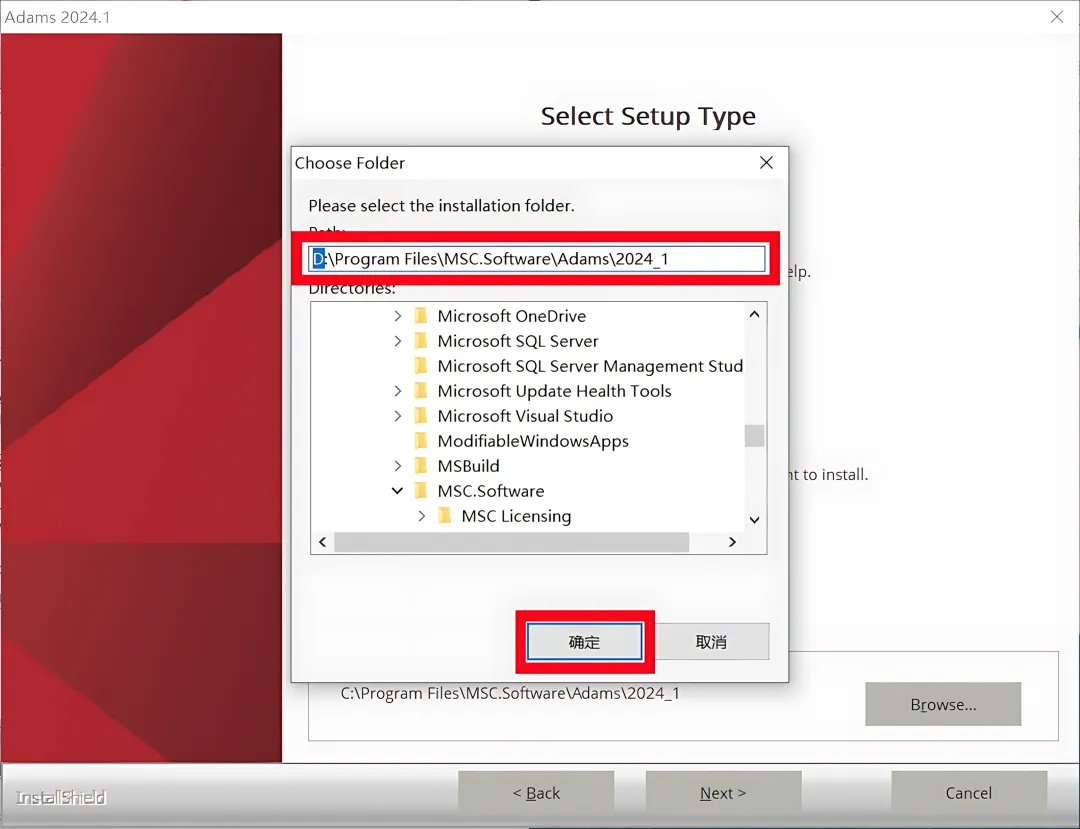Click the vertical scrollbar thumb in directories
This screenshot has width=1080, height=829.
[x=754, y=436]
